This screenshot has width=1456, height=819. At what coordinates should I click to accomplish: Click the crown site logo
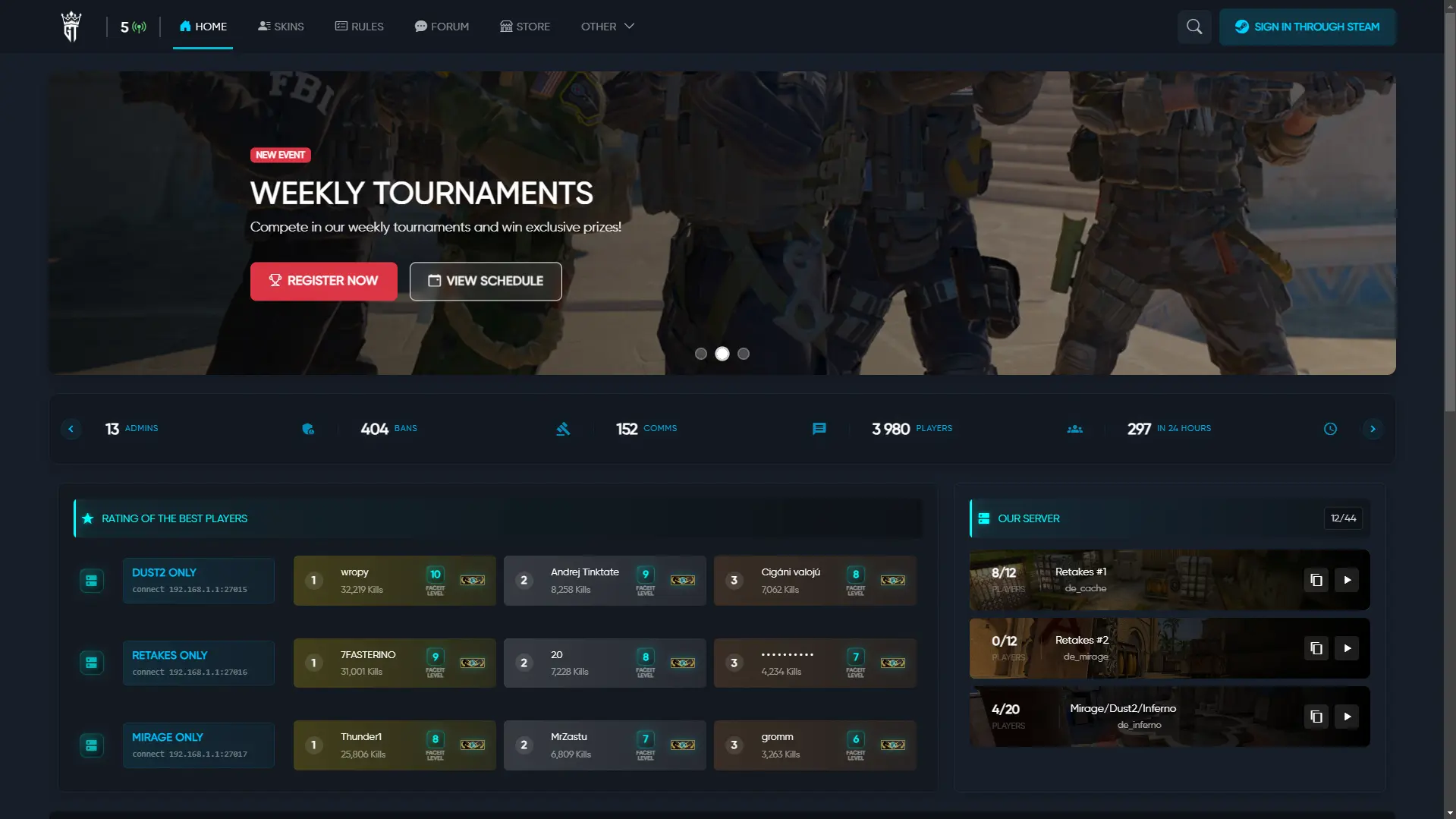[x=71, y=27]
